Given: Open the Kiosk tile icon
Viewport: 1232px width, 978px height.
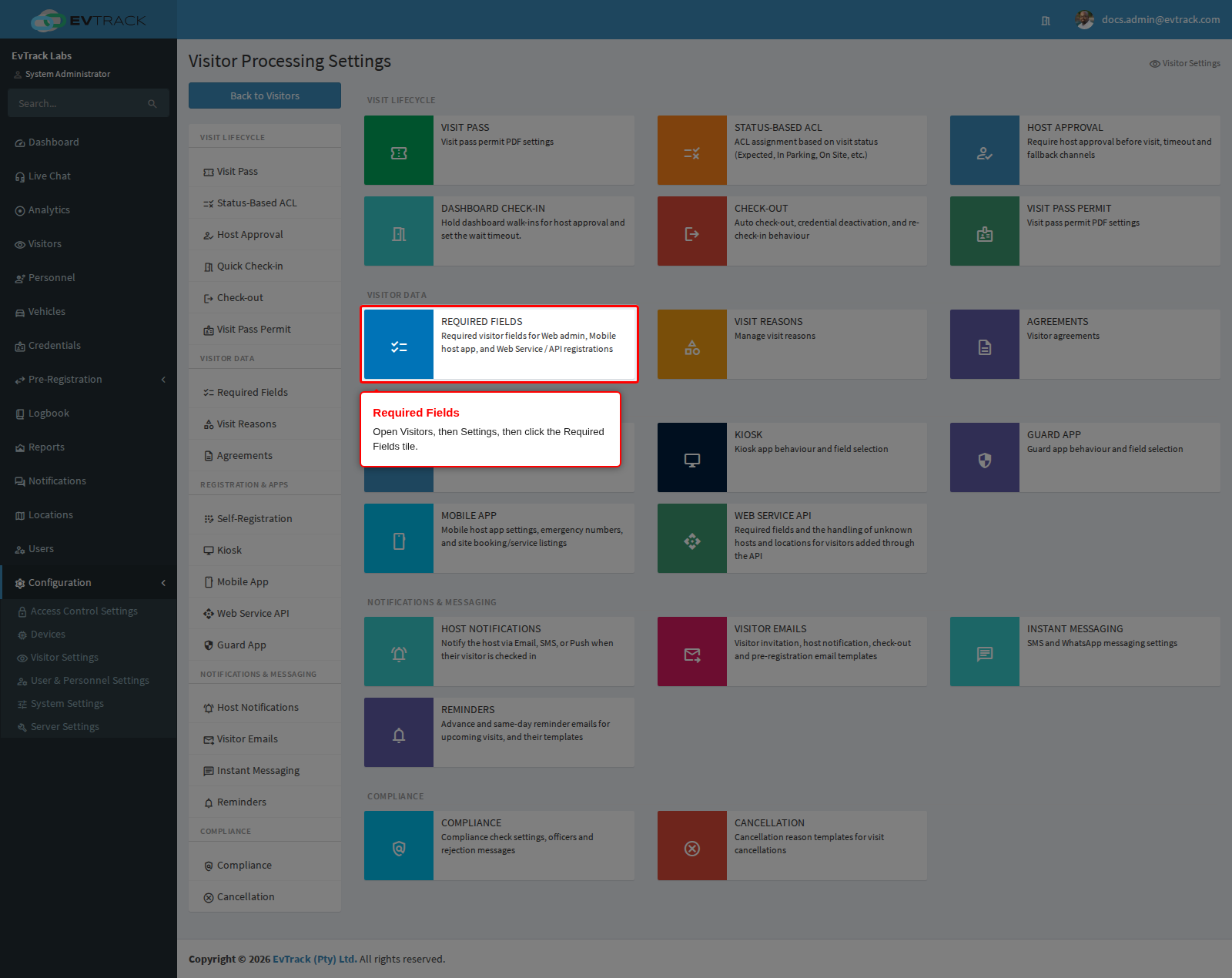Looking at the screenshot, I should (x=692, y=457).
